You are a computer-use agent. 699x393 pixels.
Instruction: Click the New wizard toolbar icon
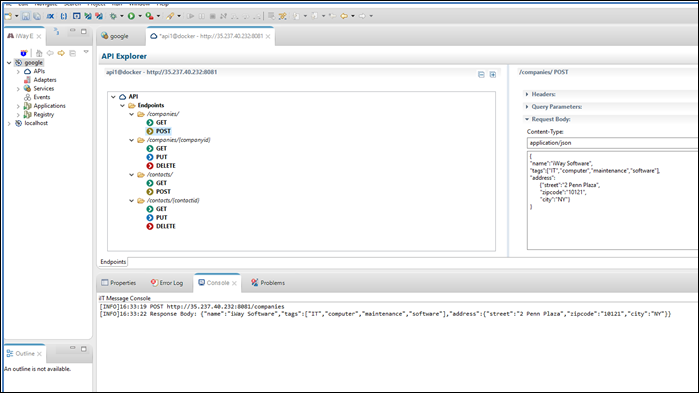[8, 16]
